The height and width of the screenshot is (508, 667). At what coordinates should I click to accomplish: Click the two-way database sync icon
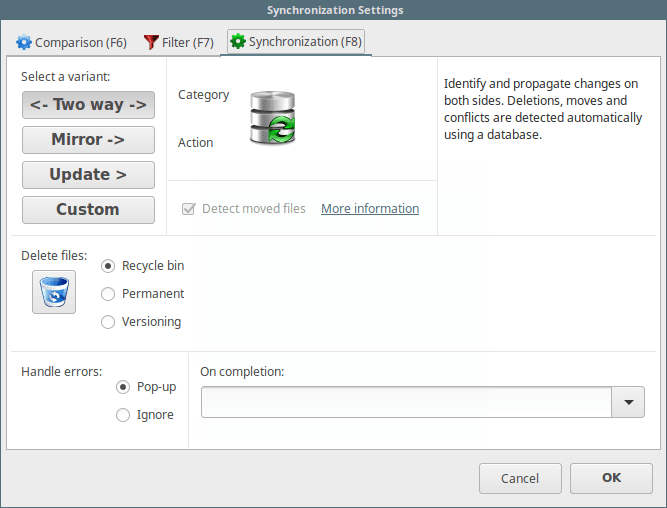[x=272, y=118]
